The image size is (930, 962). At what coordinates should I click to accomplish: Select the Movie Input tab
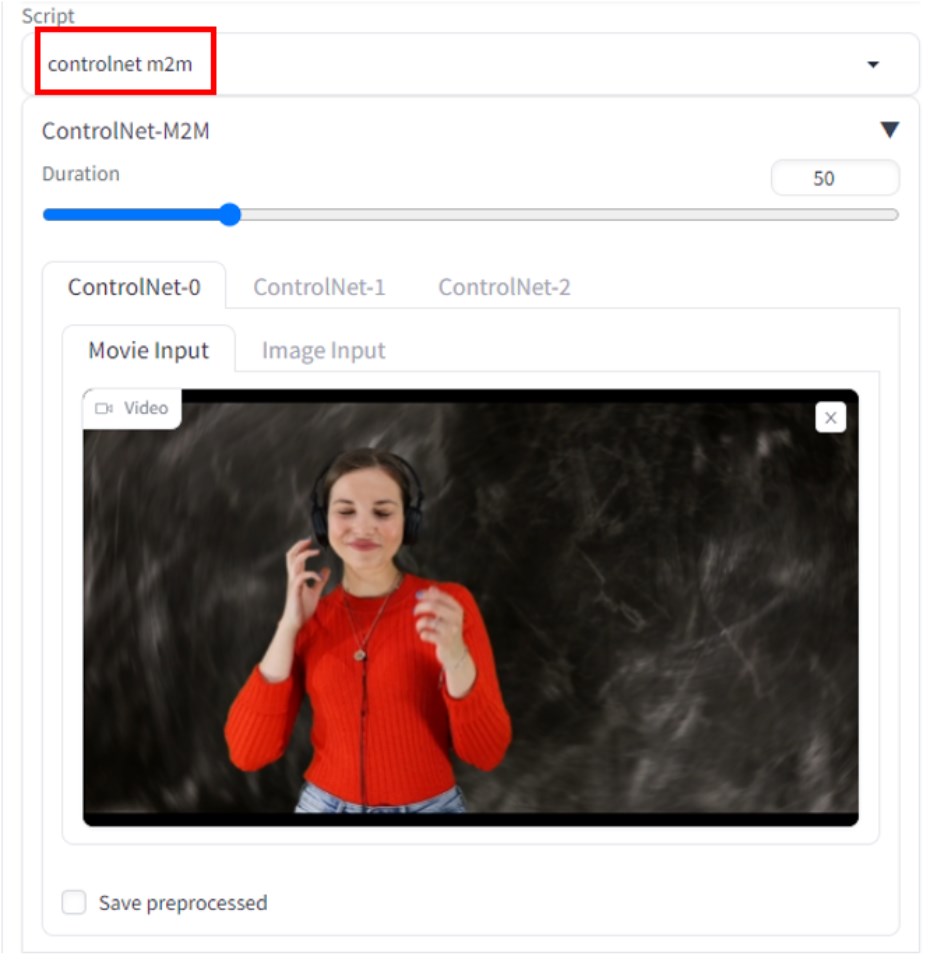click(148, 350)
